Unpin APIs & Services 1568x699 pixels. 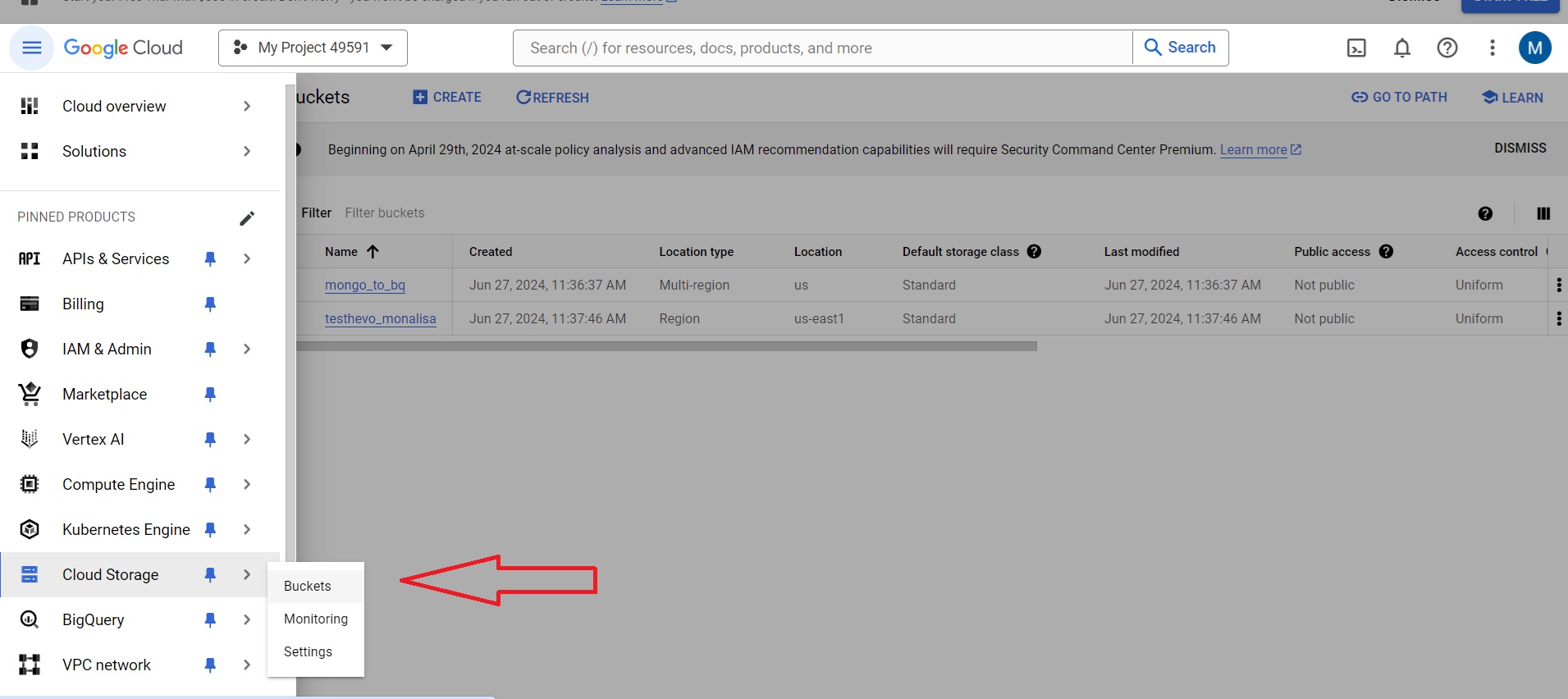[x=210, y=259]
